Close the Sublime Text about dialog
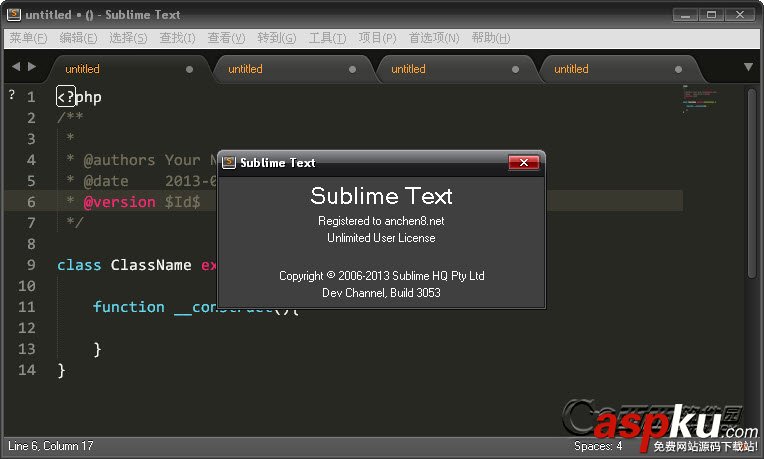Screen dimensions: 764x459 tap(524, 162)
